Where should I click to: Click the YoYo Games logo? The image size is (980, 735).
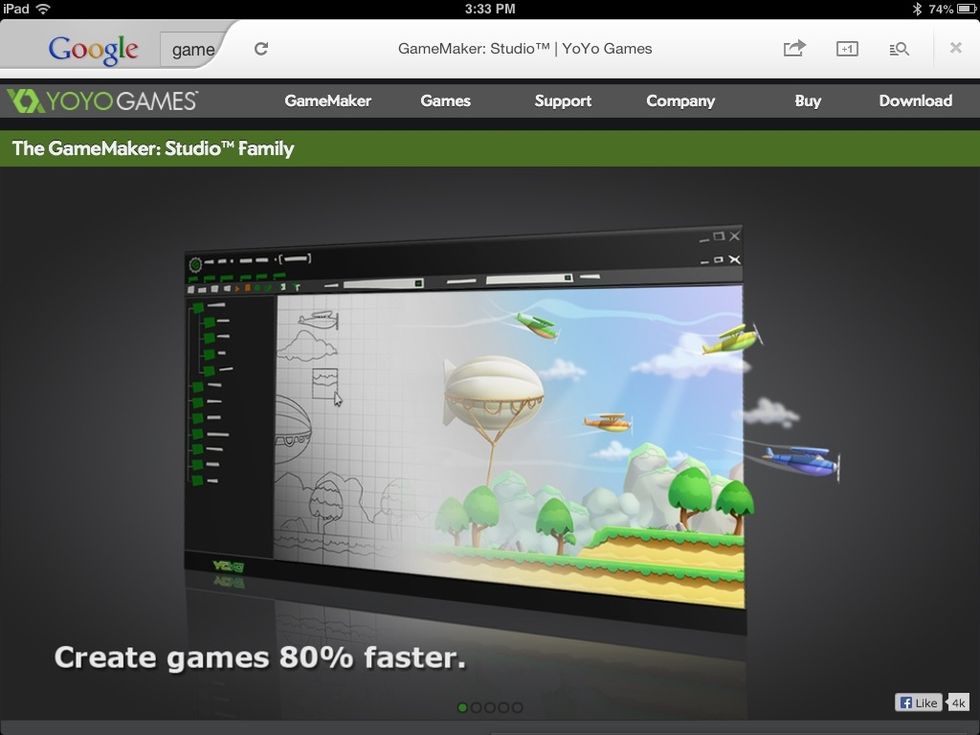click(x=102, y=101)
